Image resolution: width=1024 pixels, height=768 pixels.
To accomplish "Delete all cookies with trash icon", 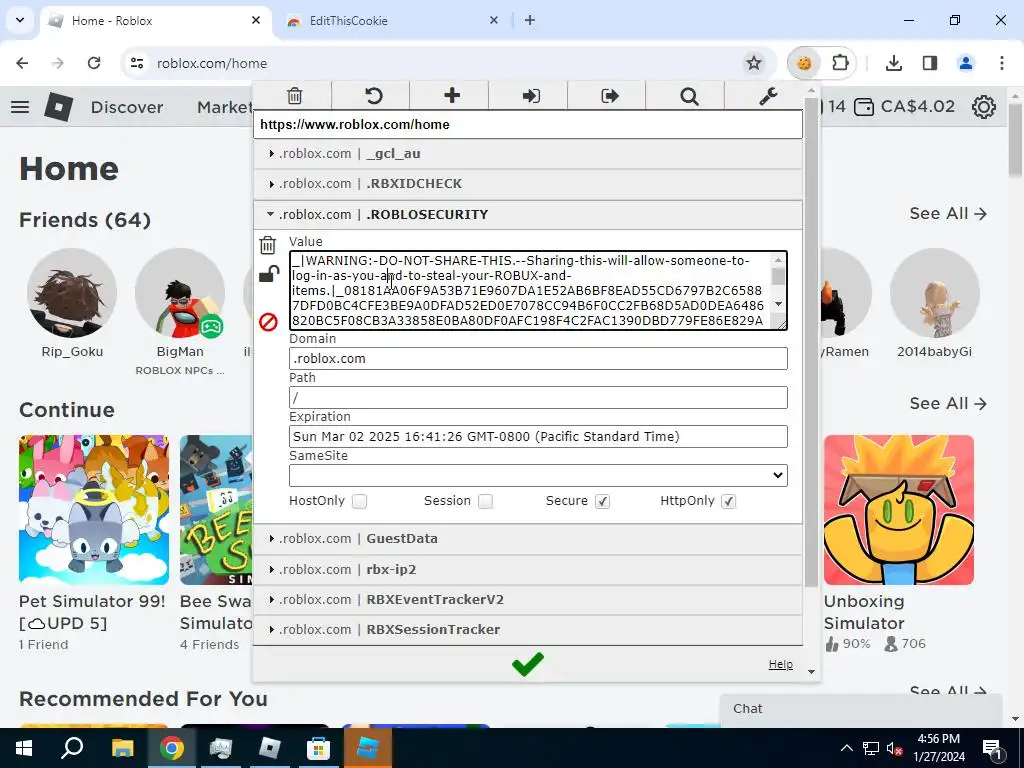I will click(295, 96).
